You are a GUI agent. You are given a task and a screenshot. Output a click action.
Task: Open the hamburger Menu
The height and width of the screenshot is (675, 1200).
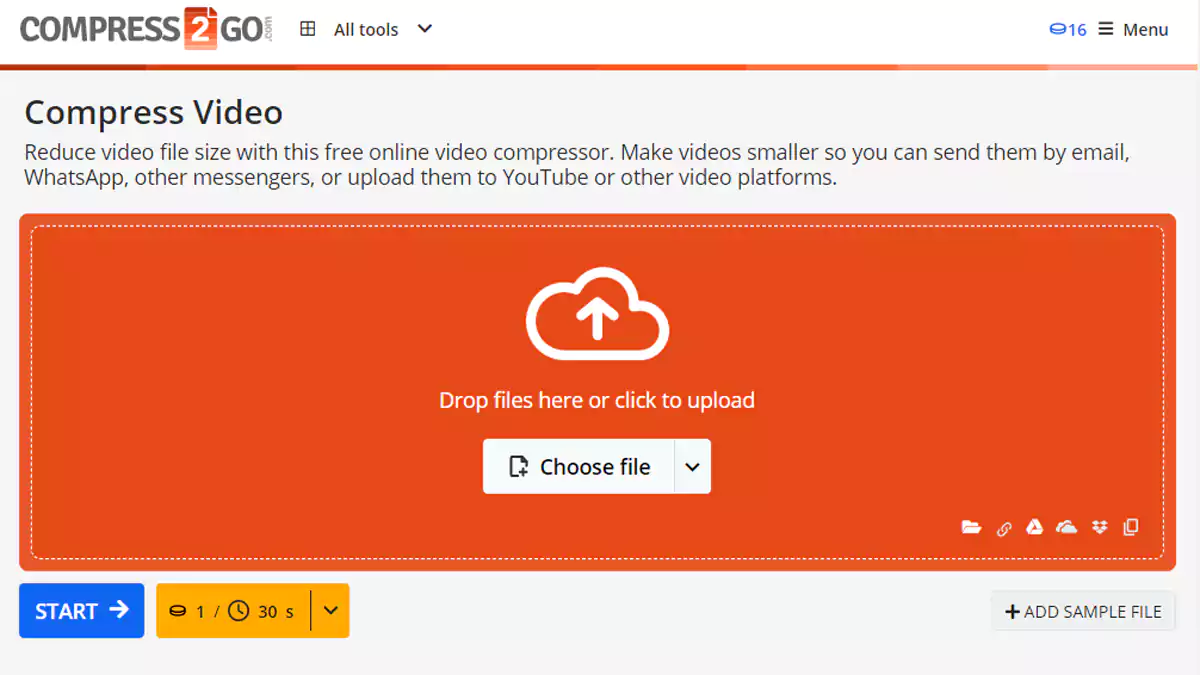tap(1134, 30)
